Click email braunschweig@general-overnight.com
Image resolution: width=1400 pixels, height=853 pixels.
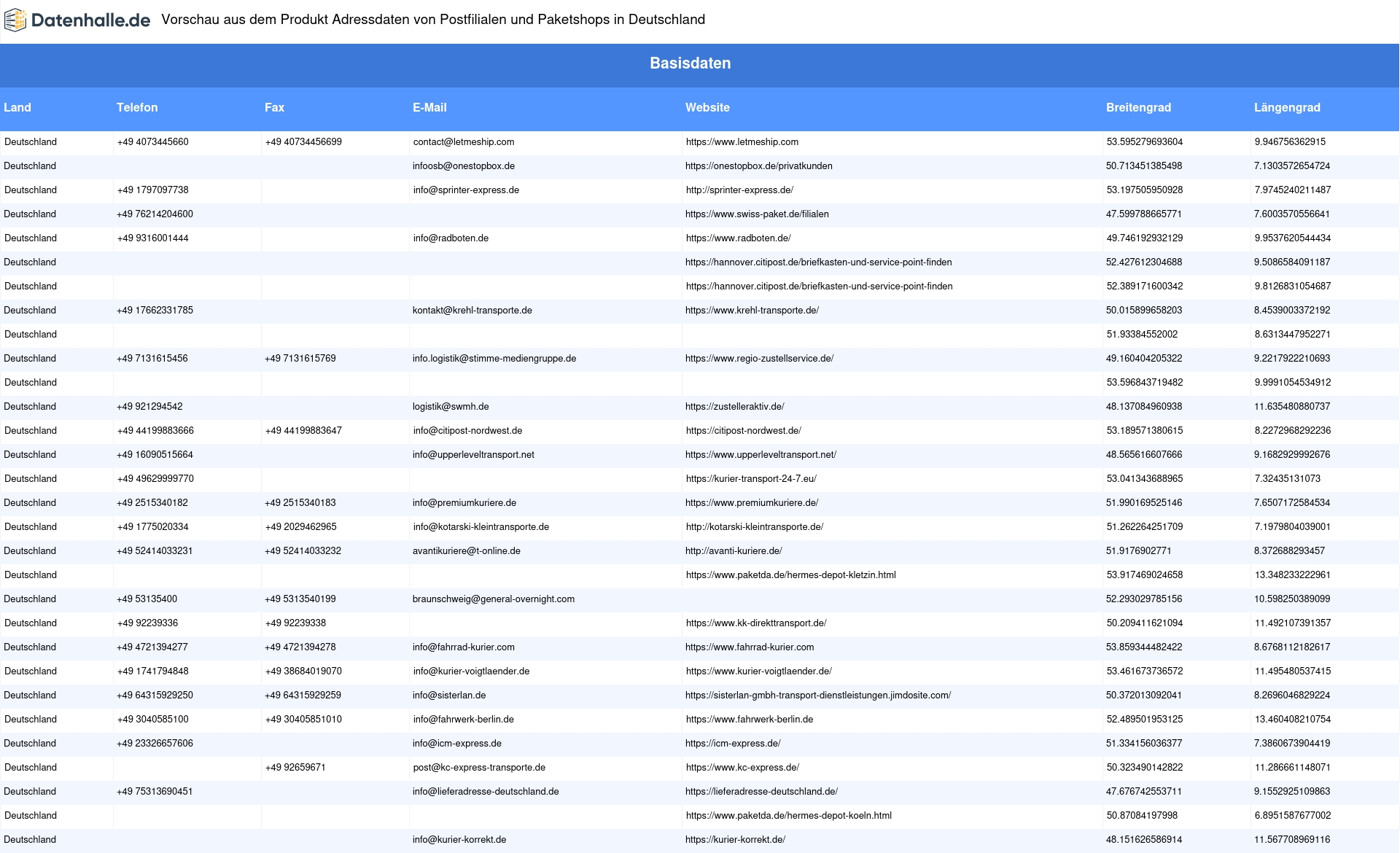[494, 599]
